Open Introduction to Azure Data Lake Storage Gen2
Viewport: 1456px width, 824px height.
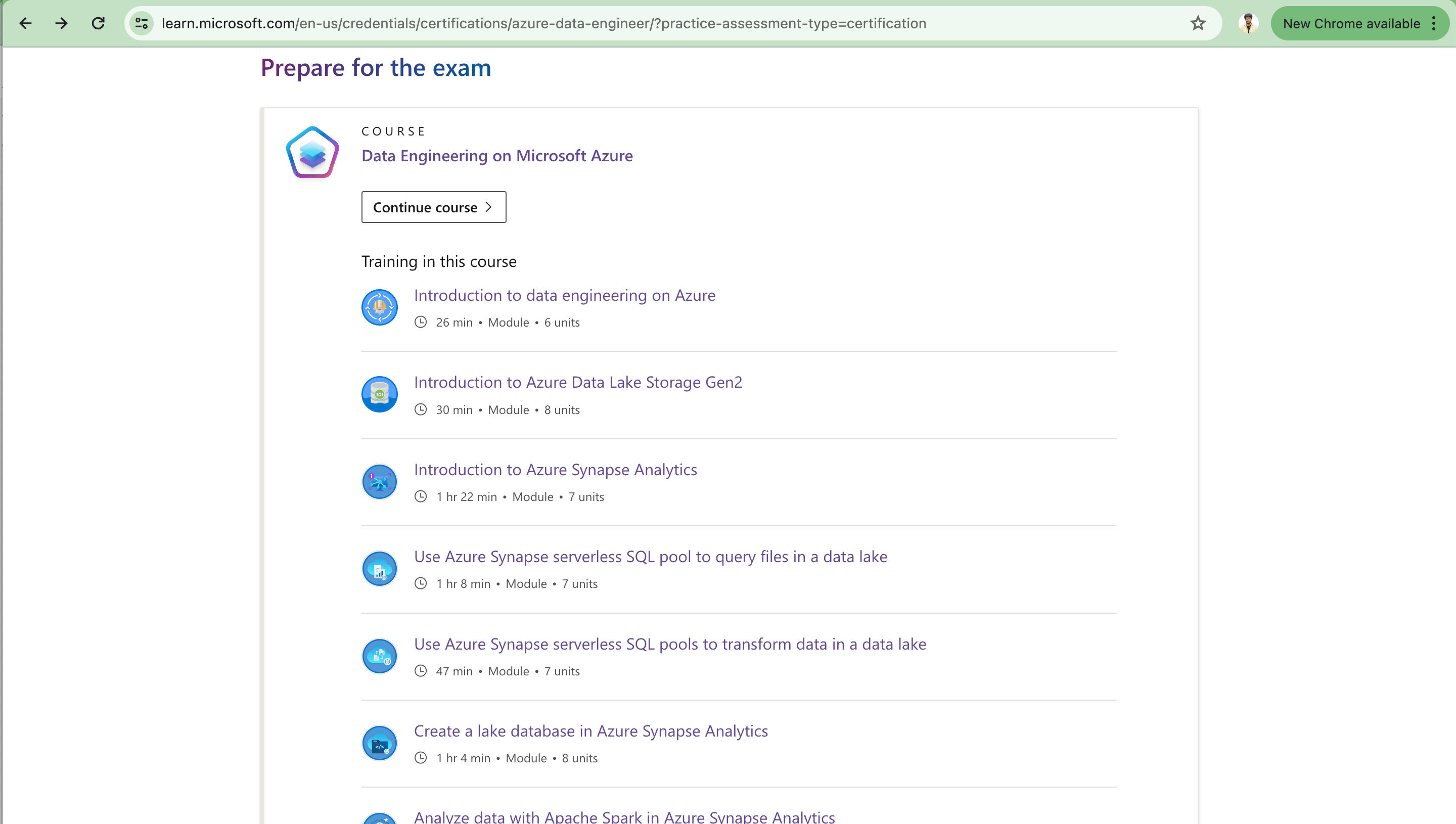(578, 383)
